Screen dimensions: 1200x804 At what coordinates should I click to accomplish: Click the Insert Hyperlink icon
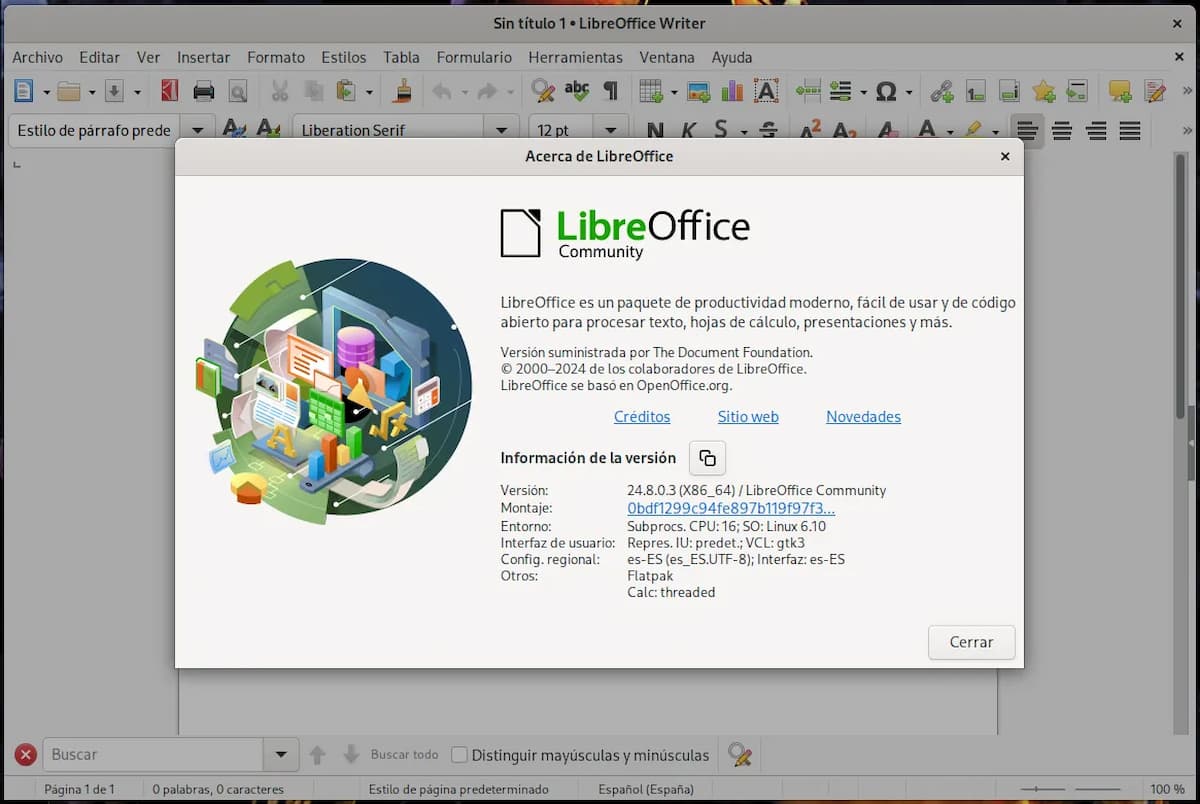942,92
